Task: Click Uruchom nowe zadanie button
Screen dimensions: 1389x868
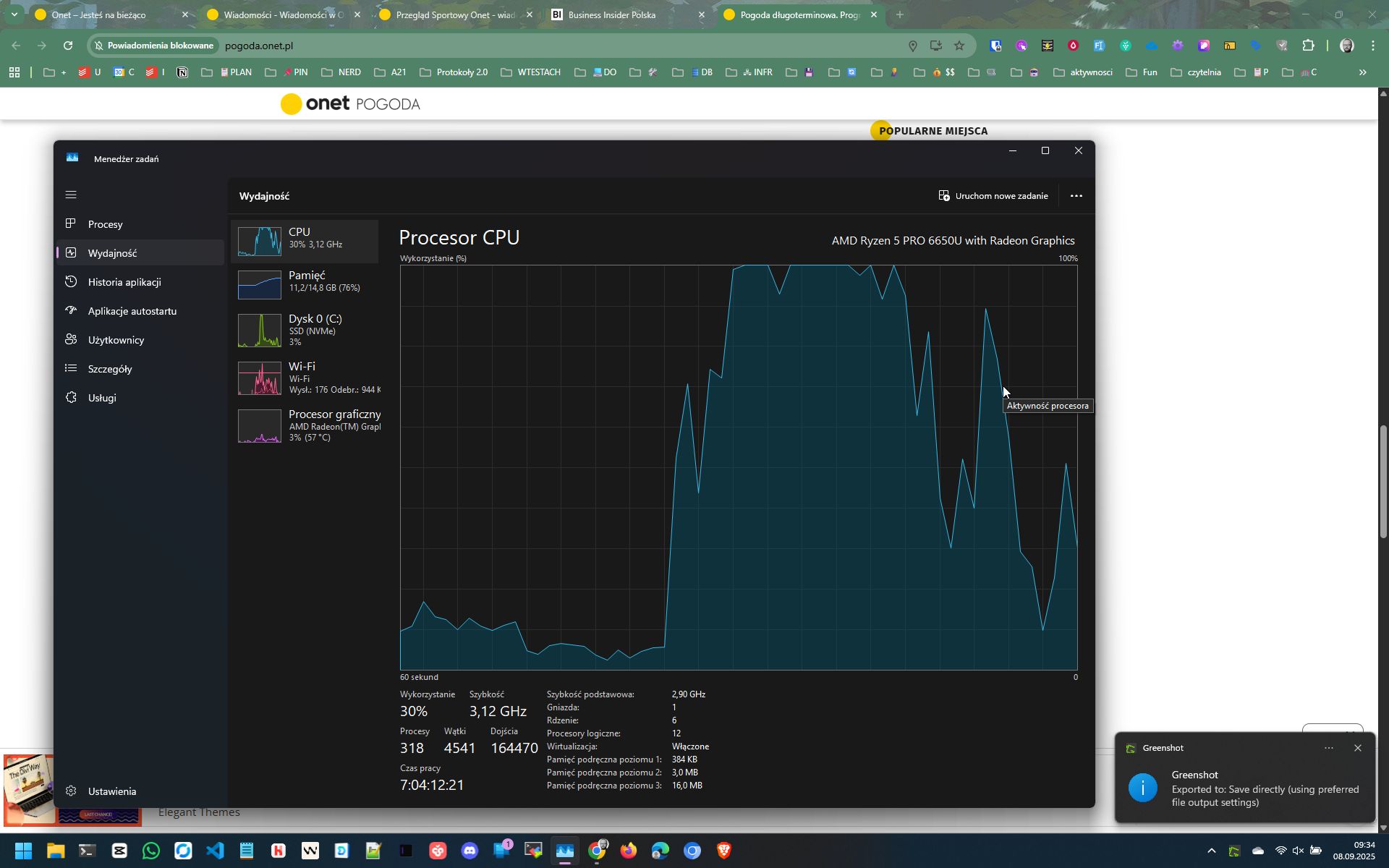Action: click(x=993, y=196)
